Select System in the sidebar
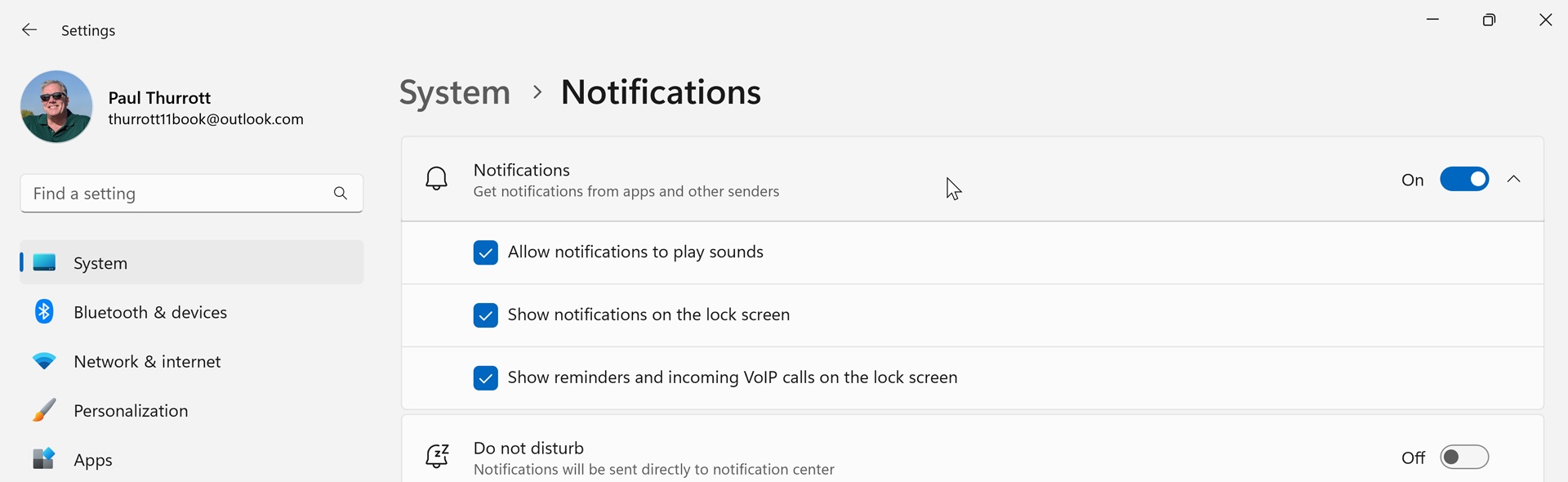The height and width of the screenshot is (482, 1568). tap(100, 263)
